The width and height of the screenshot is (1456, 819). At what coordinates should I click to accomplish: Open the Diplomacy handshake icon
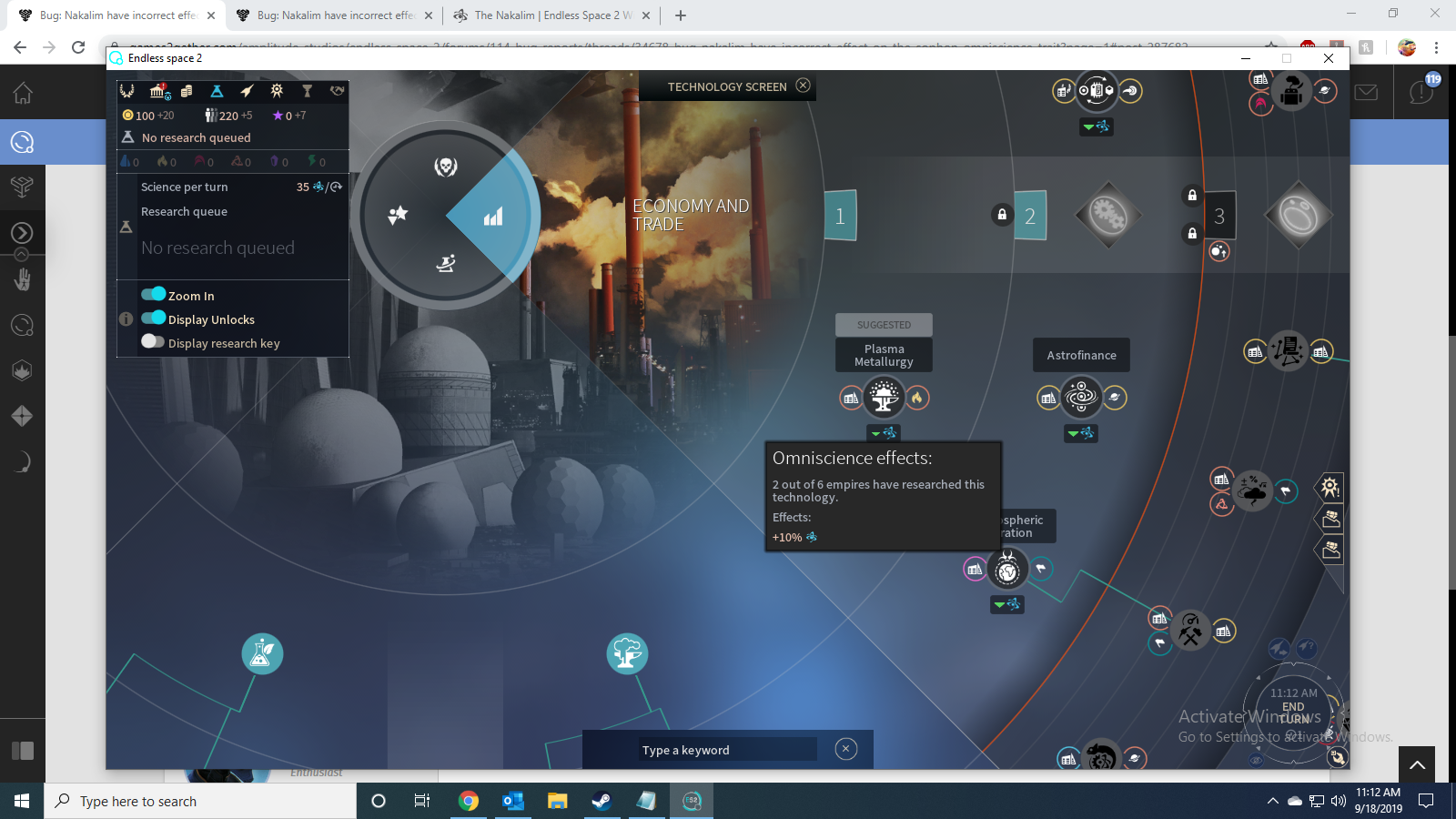(338, 91)
